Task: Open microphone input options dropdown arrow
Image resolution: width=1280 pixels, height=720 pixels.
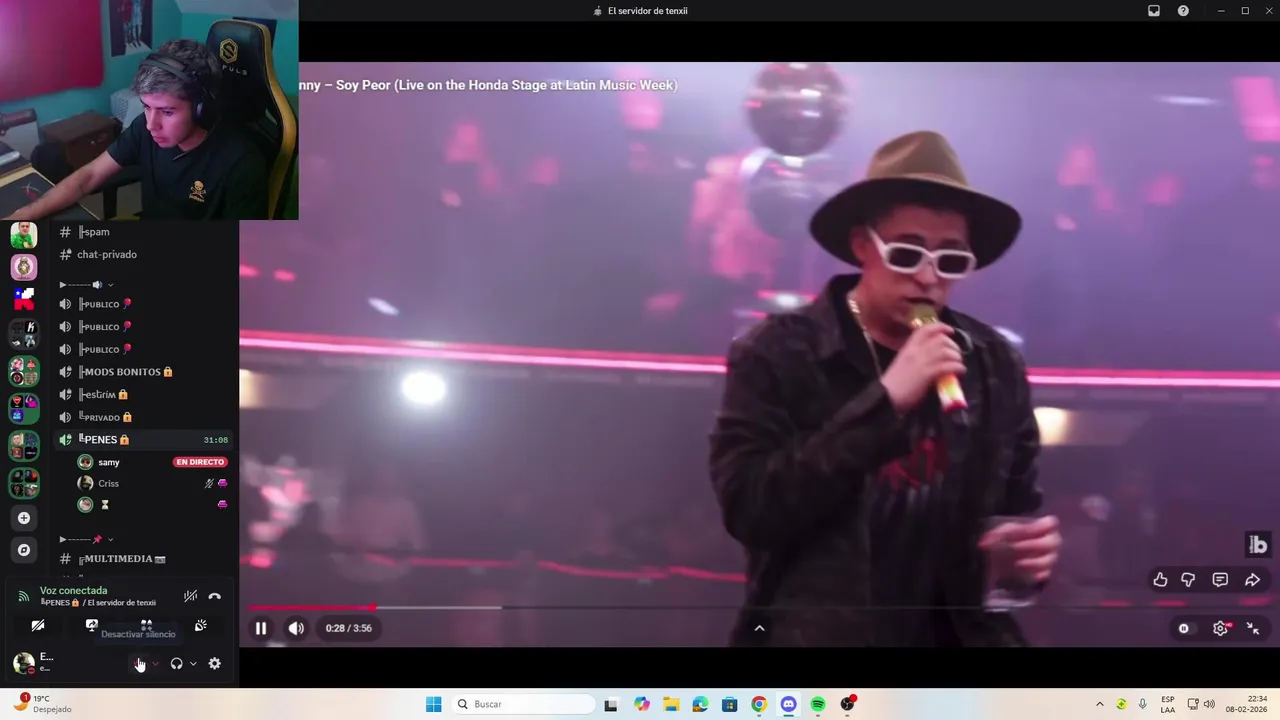Action: tap(155, 664)
